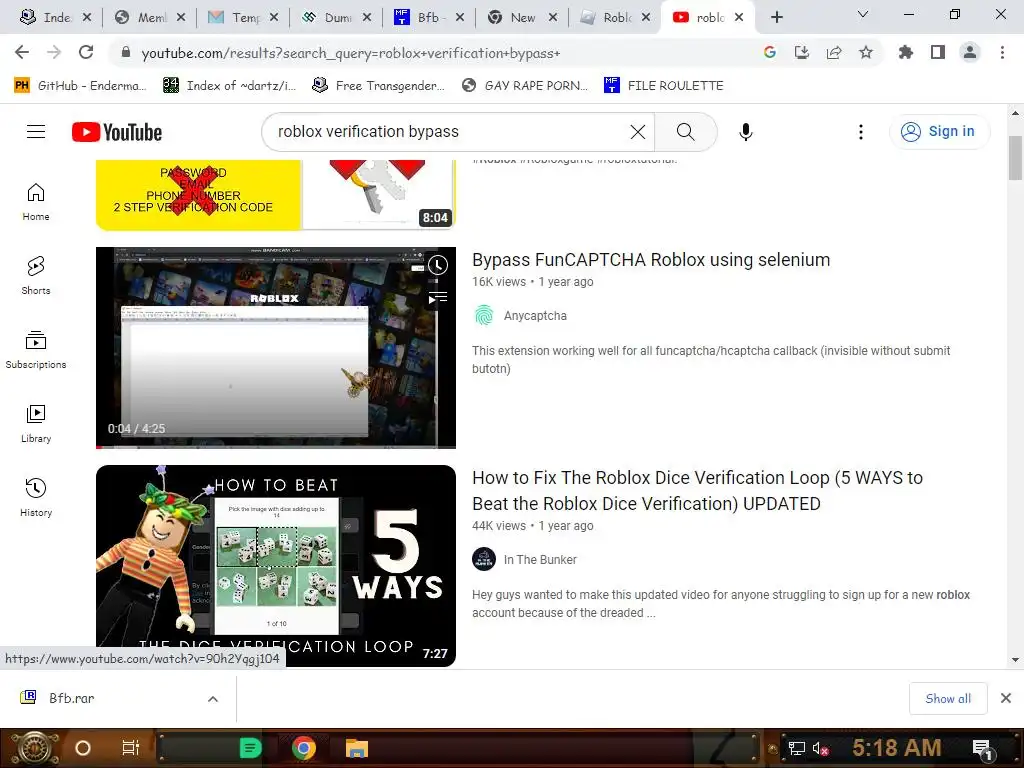Switch to the Index tab

coord(56,18)
